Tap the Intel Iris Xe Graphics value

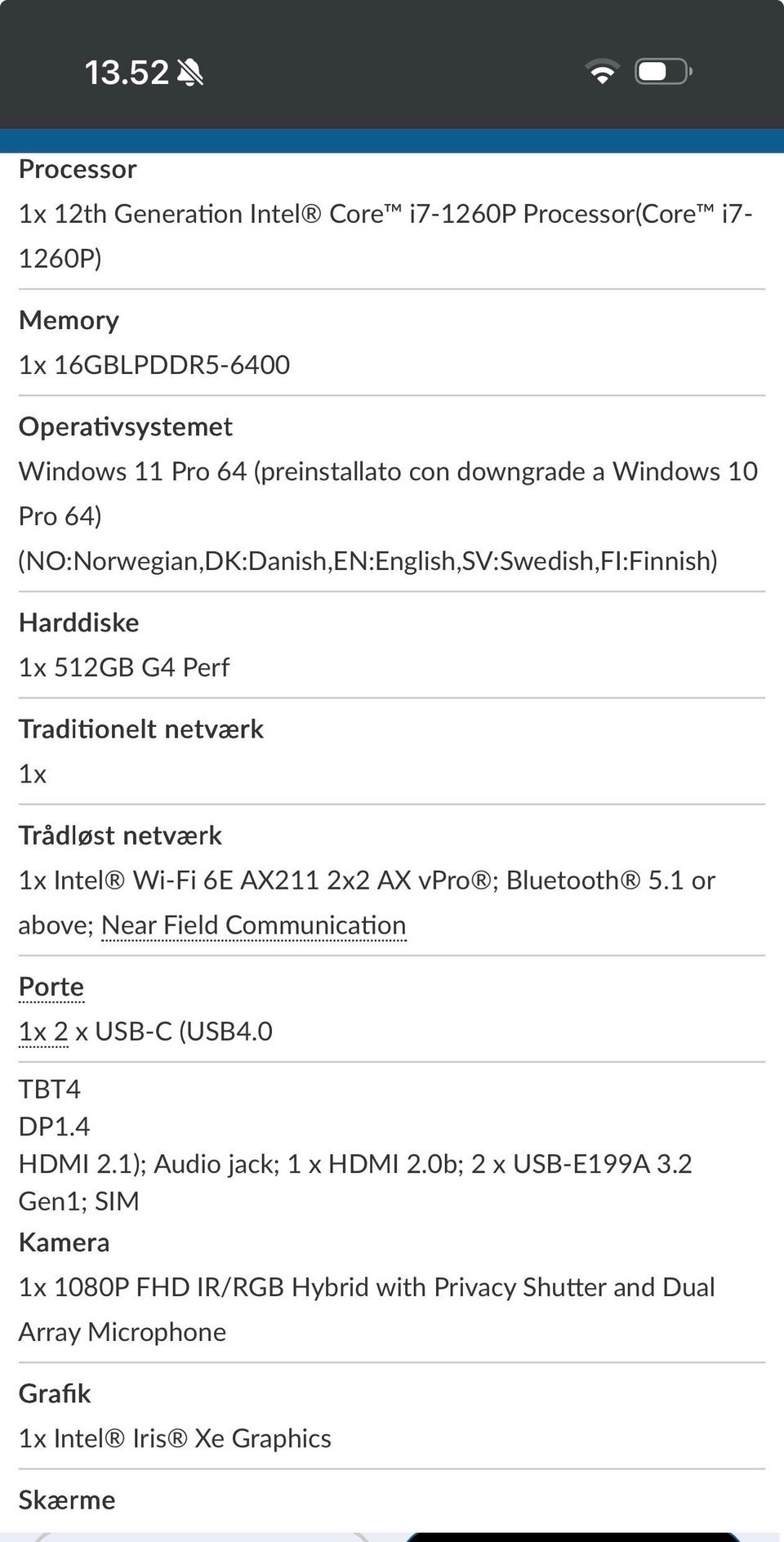[175, 1438]
